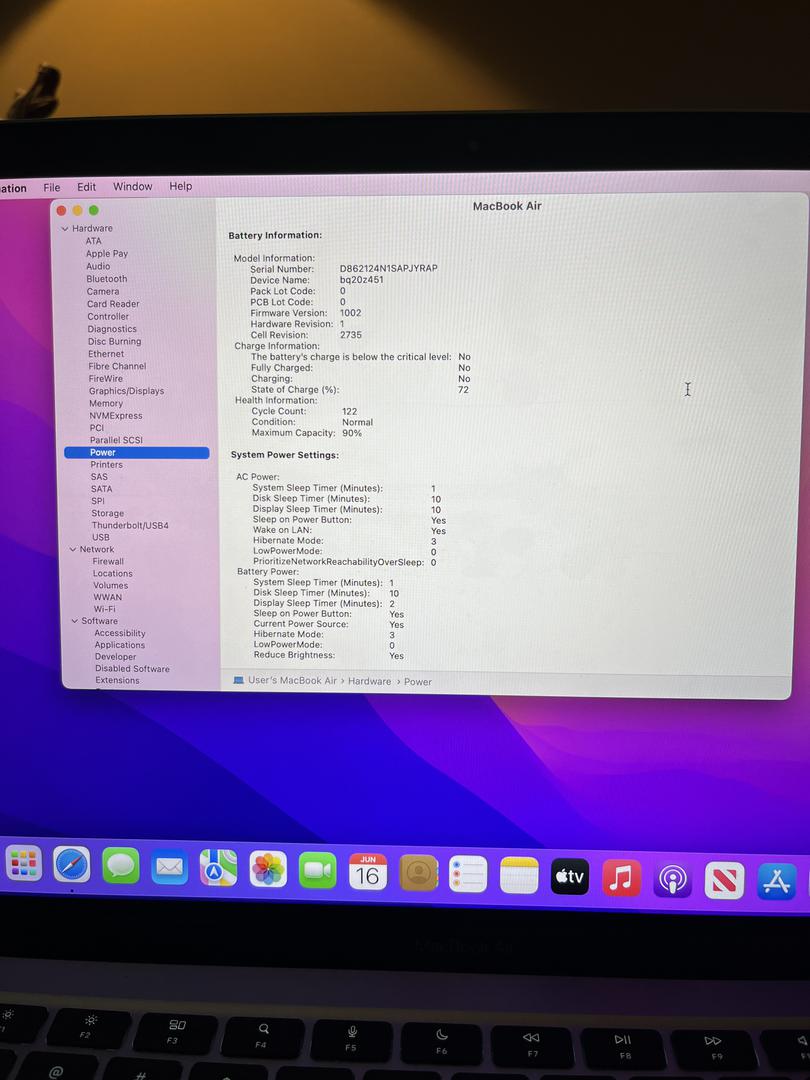The width and height of the screenshot is (810, 1080).
Task: Open Photos app in Dock
Action: (268, 869)
